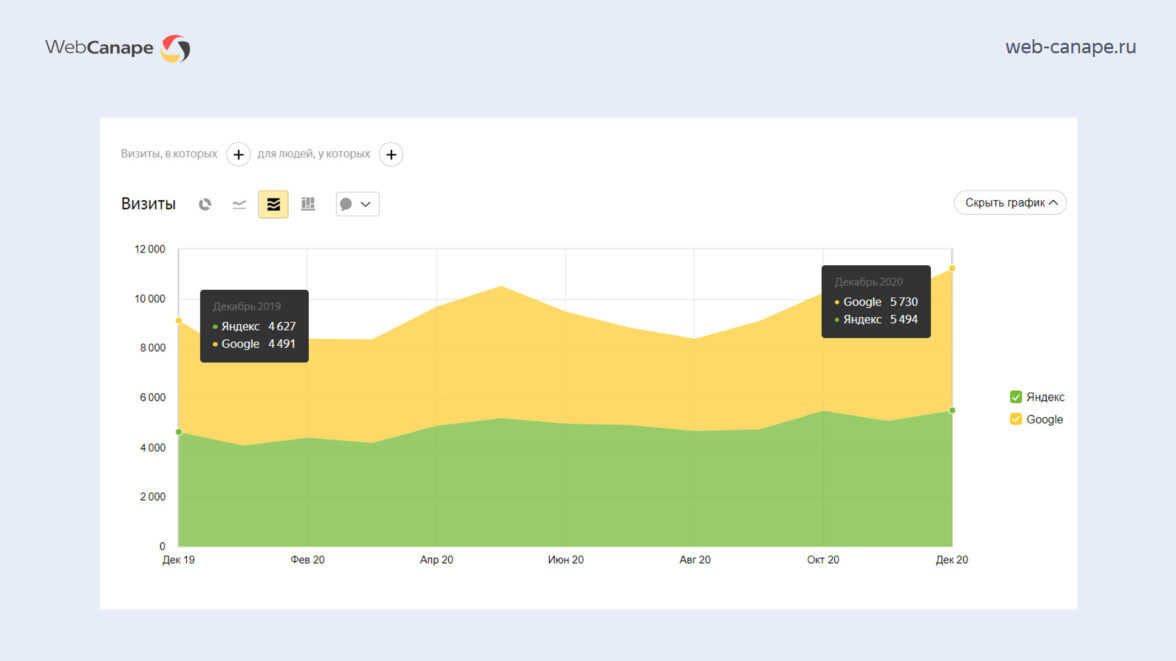Collapse chart with "Скрыть график"
Viewport: 1176px width, 661px height.
tap(1010, 203)
